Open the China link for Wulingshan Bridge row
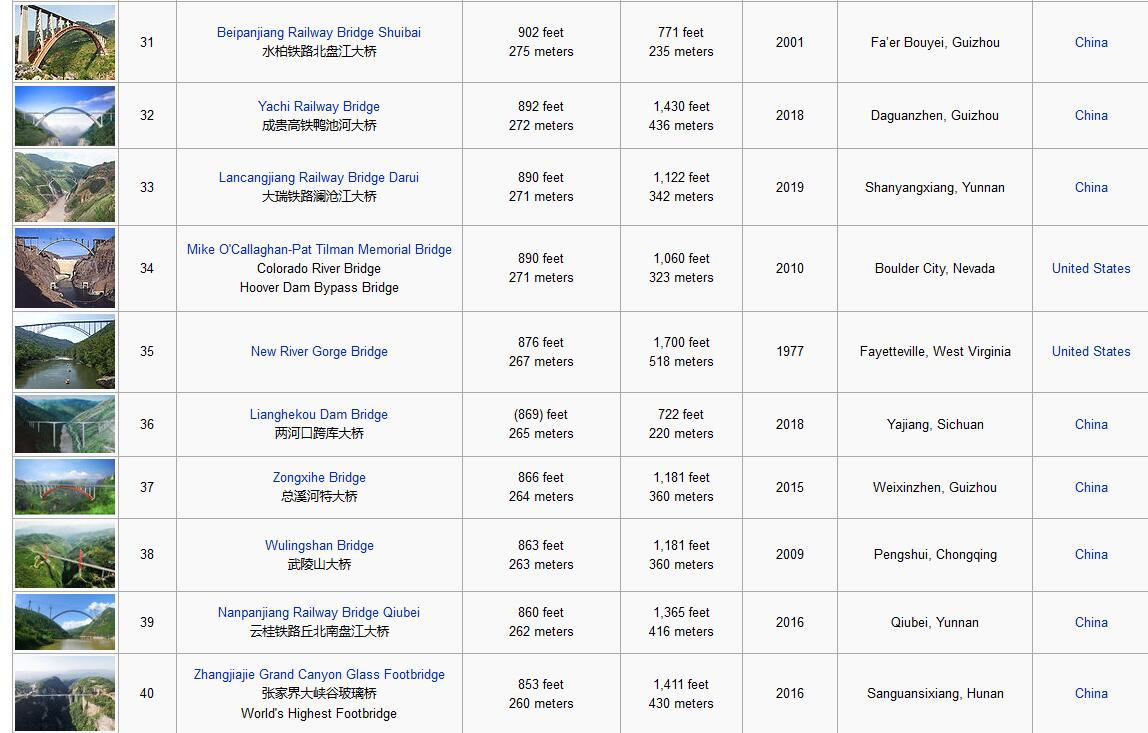The width and height of the screenshot is (1148, 733). [x=1090, y=554]
